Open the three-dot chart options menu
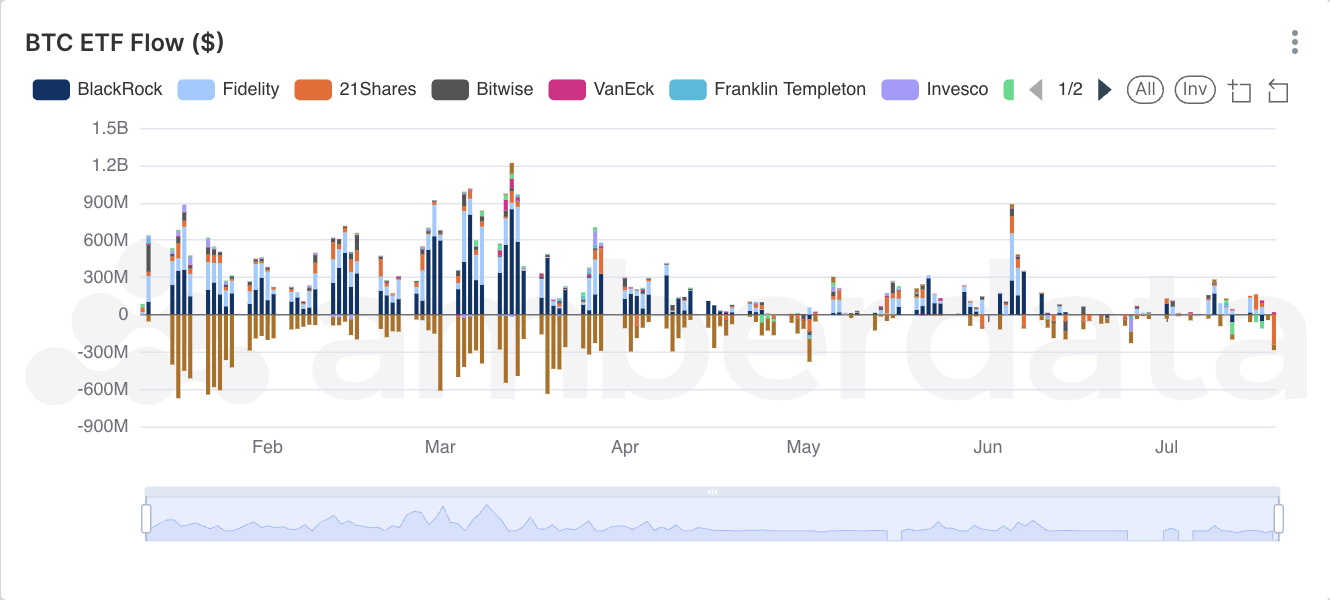The width and height of the screenshot is (1330, 600). click(1295, 42)
